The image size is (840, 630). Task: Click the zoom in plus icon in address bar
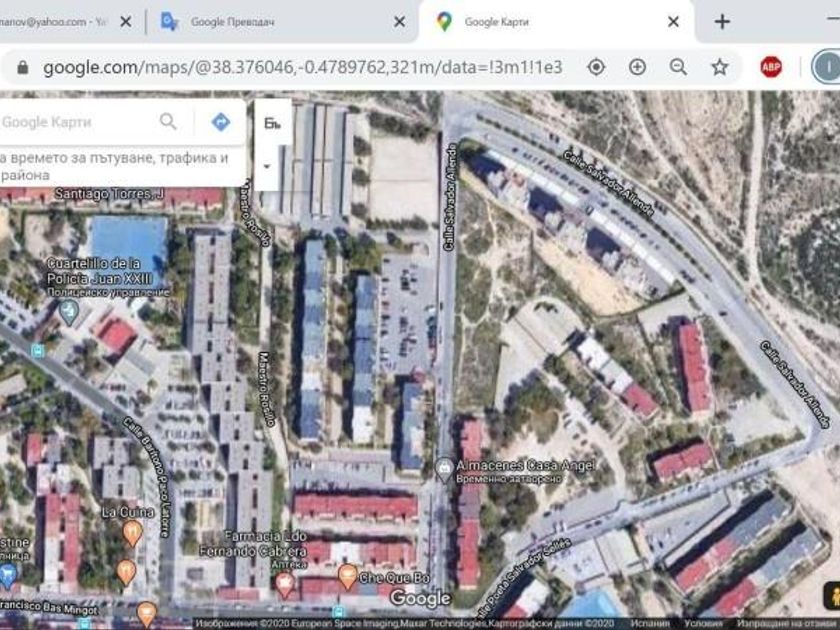[x=637, y=68]
